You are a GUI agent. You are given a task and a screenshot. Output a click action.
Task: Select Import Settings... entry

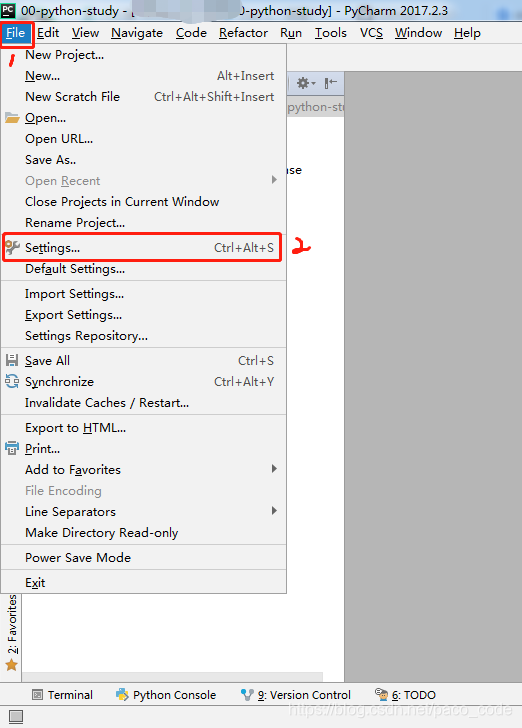pyautogui.click(x=144, y=293)
